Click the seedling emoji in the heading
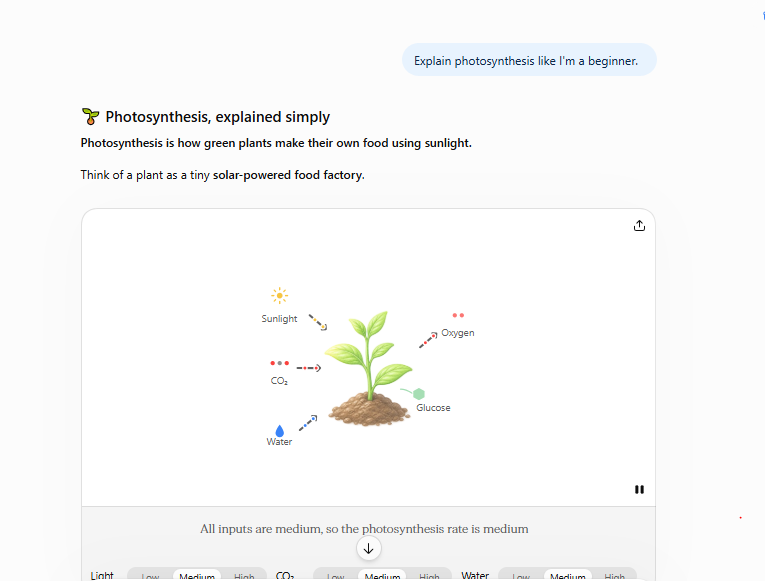Image resolution: width=765 pixels, height=581 pixels. point(90,117)
